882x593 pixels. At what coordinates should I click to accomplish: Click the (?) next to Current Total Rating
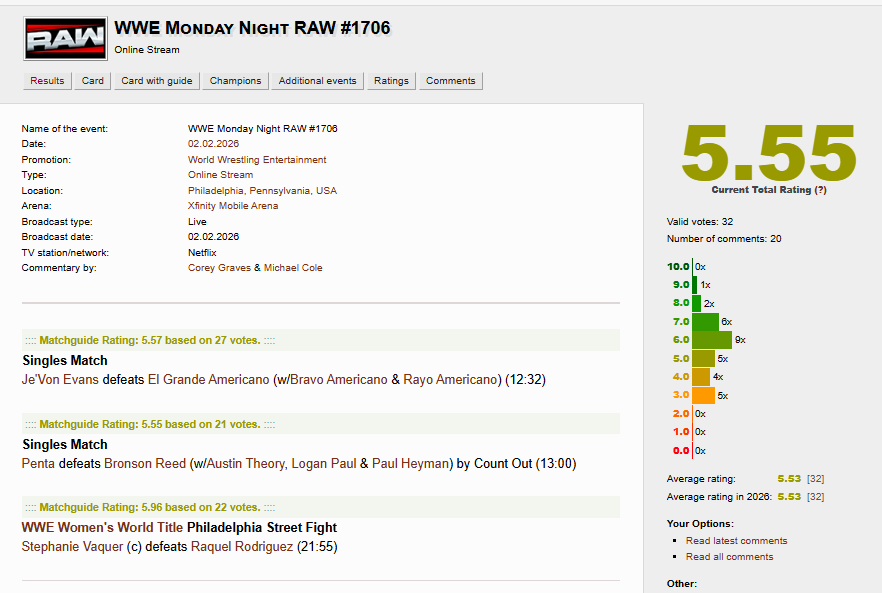[820, 190]
